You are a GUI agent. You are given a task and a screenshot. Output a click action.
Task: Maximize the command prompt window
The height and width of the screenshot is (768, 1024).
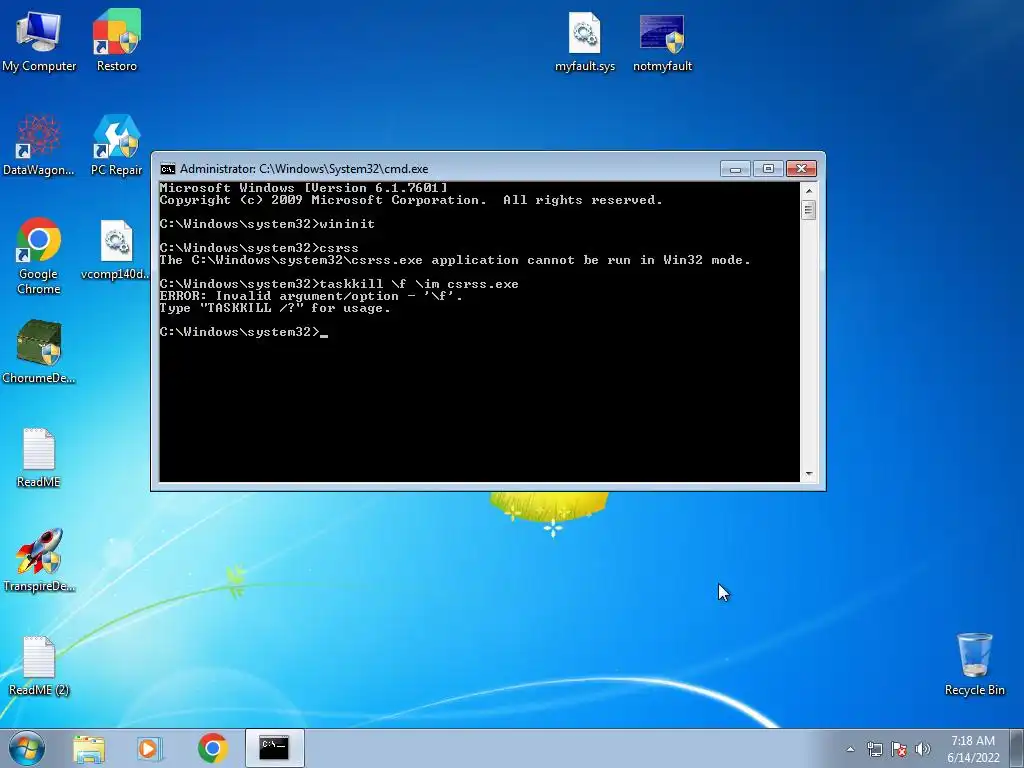point(768,169)
